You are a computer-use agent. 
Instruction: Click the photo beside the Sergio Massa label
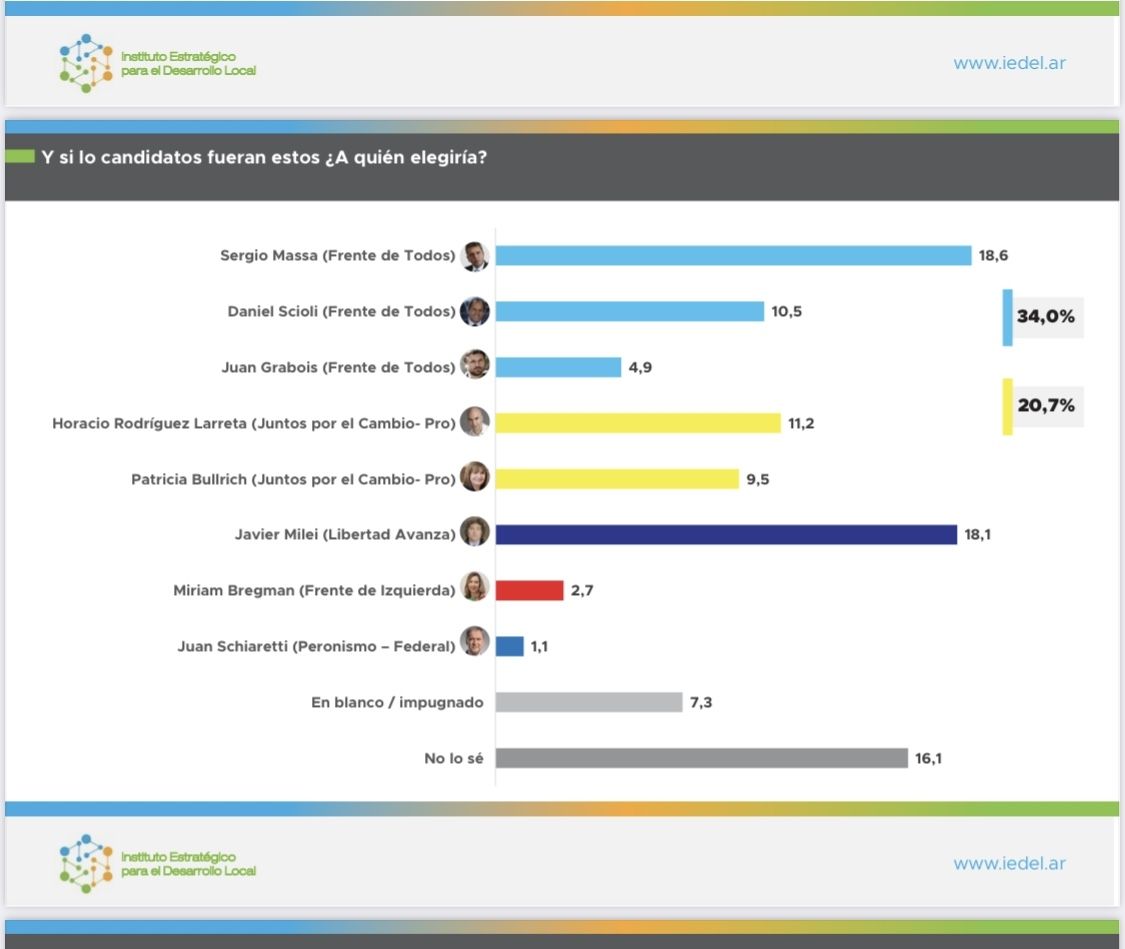click(x=474, y=256)
